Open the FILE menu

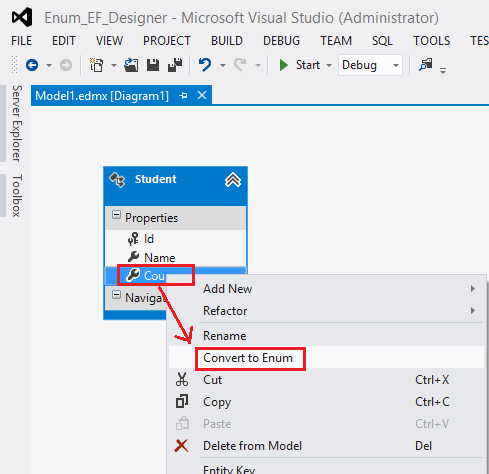(x=22, y=41)
